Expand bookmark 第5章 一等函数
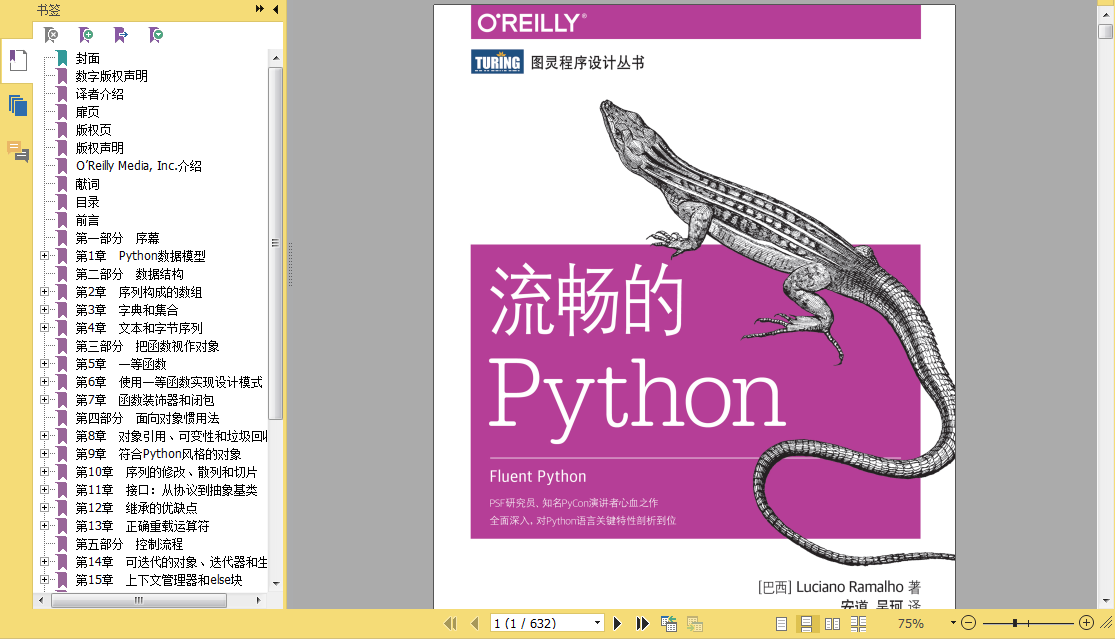 [44, 364]
